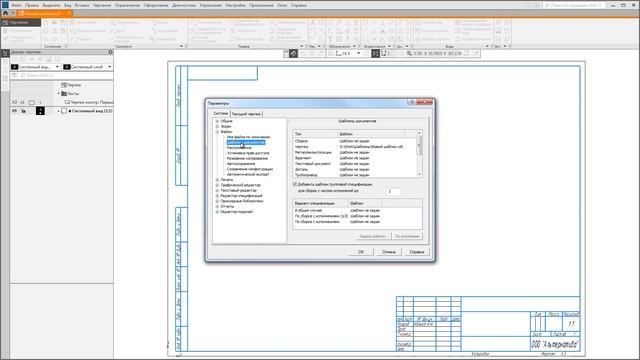Image resolution: width=640 pixels, height=360 pixels.
Task: Select the Текстовый документ template row
Action: 354,164
